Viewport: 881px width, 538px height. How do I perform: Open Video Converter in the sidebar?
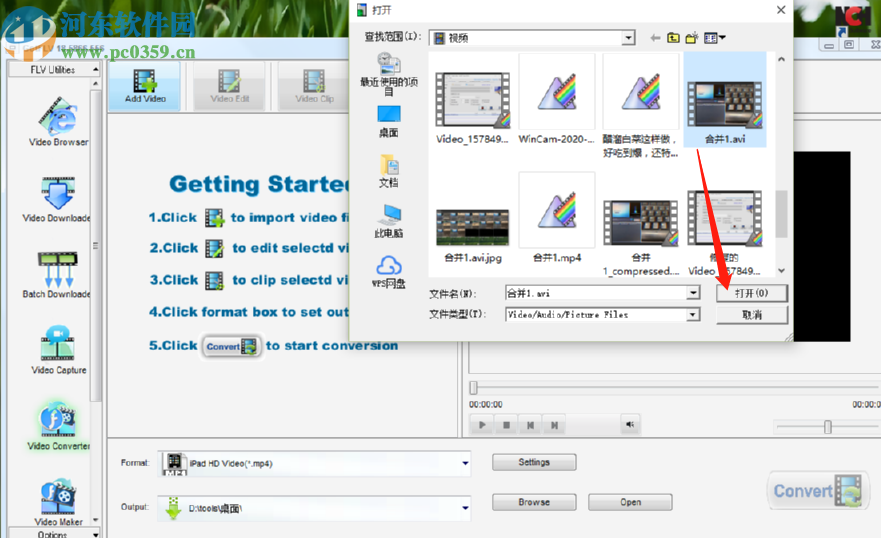(x=58, y=426)
